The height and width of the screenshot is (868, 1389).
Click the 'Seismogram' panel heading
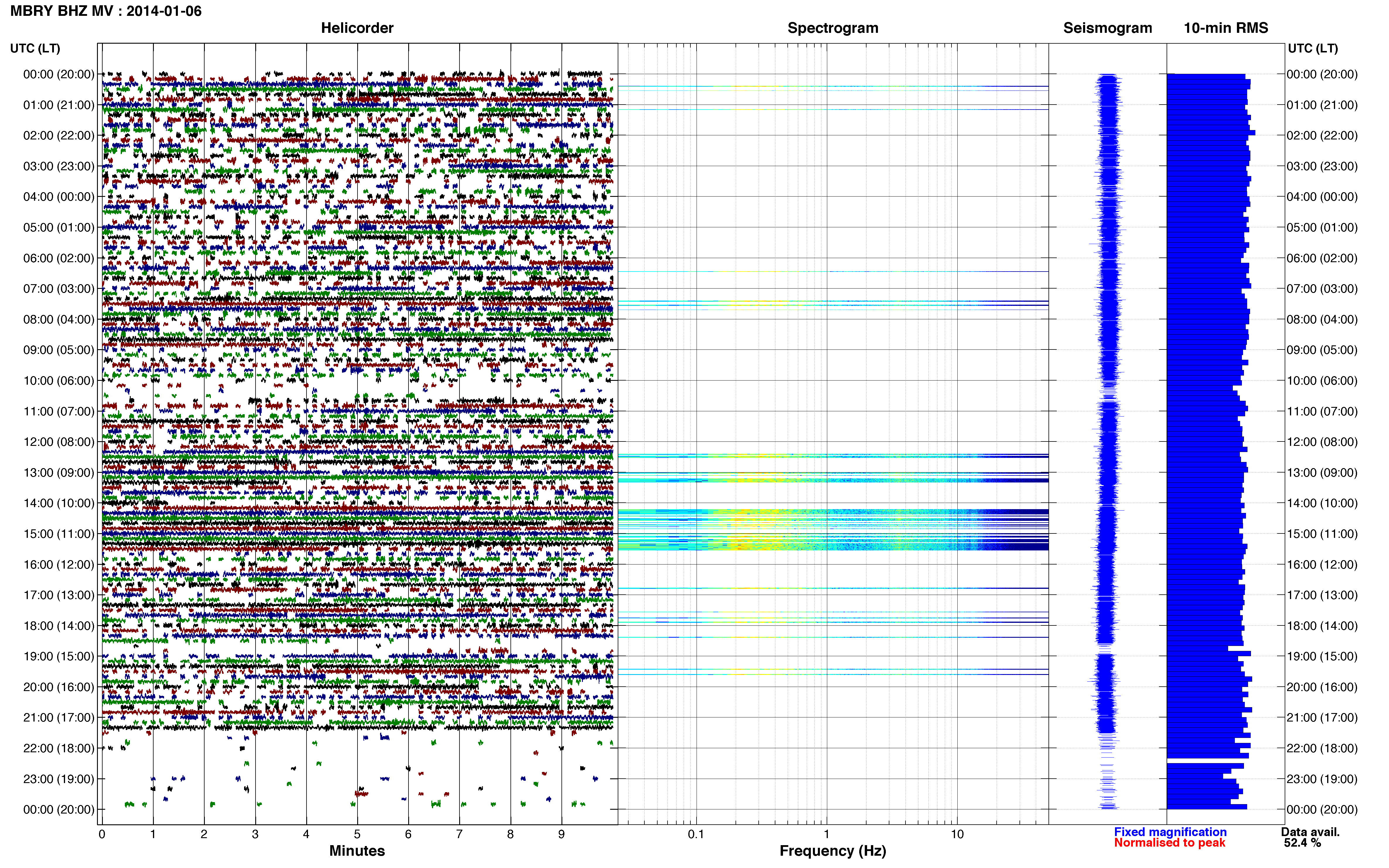coord(1108,28)
